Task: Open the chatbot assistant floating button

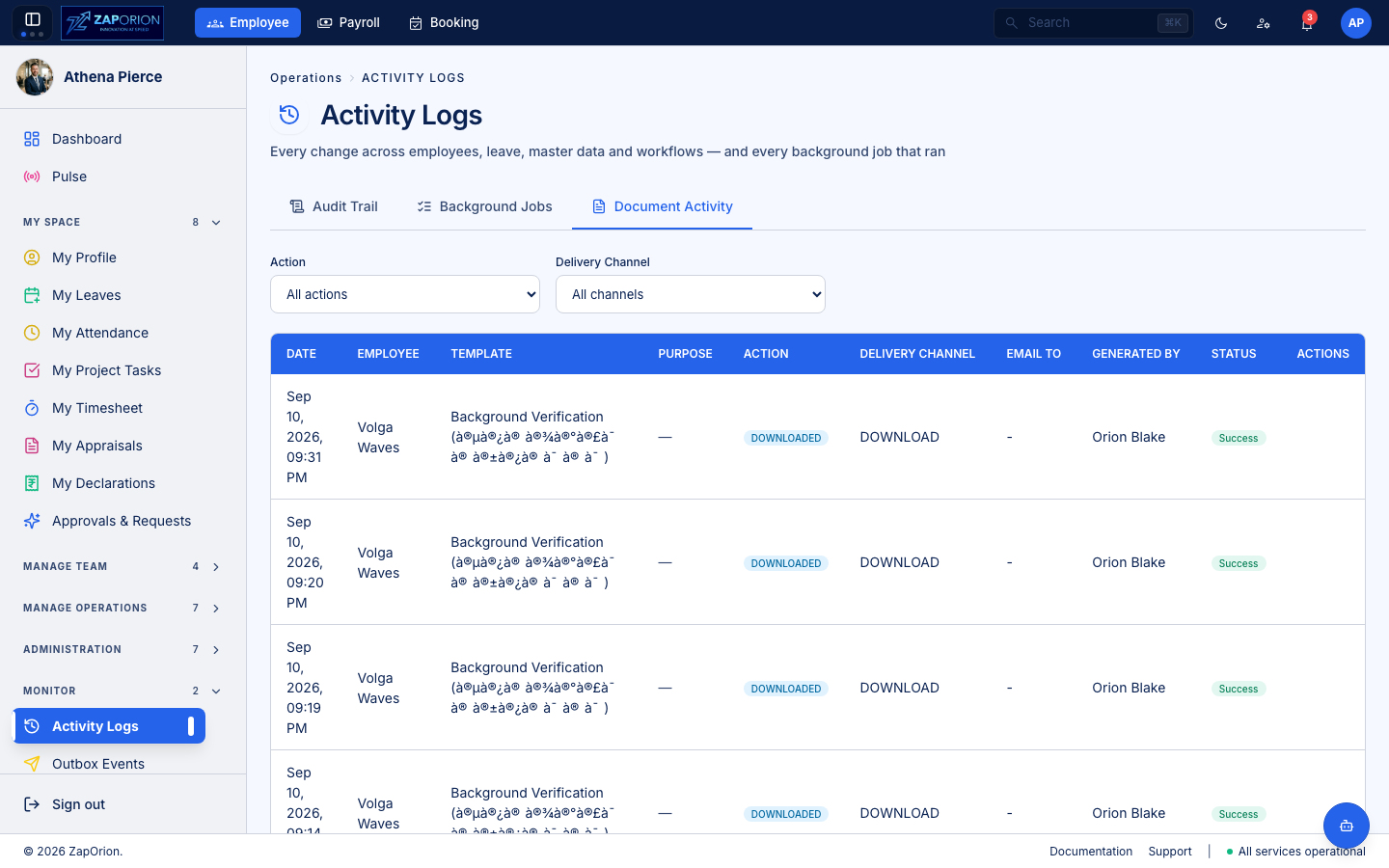Action: point(1347,826)
